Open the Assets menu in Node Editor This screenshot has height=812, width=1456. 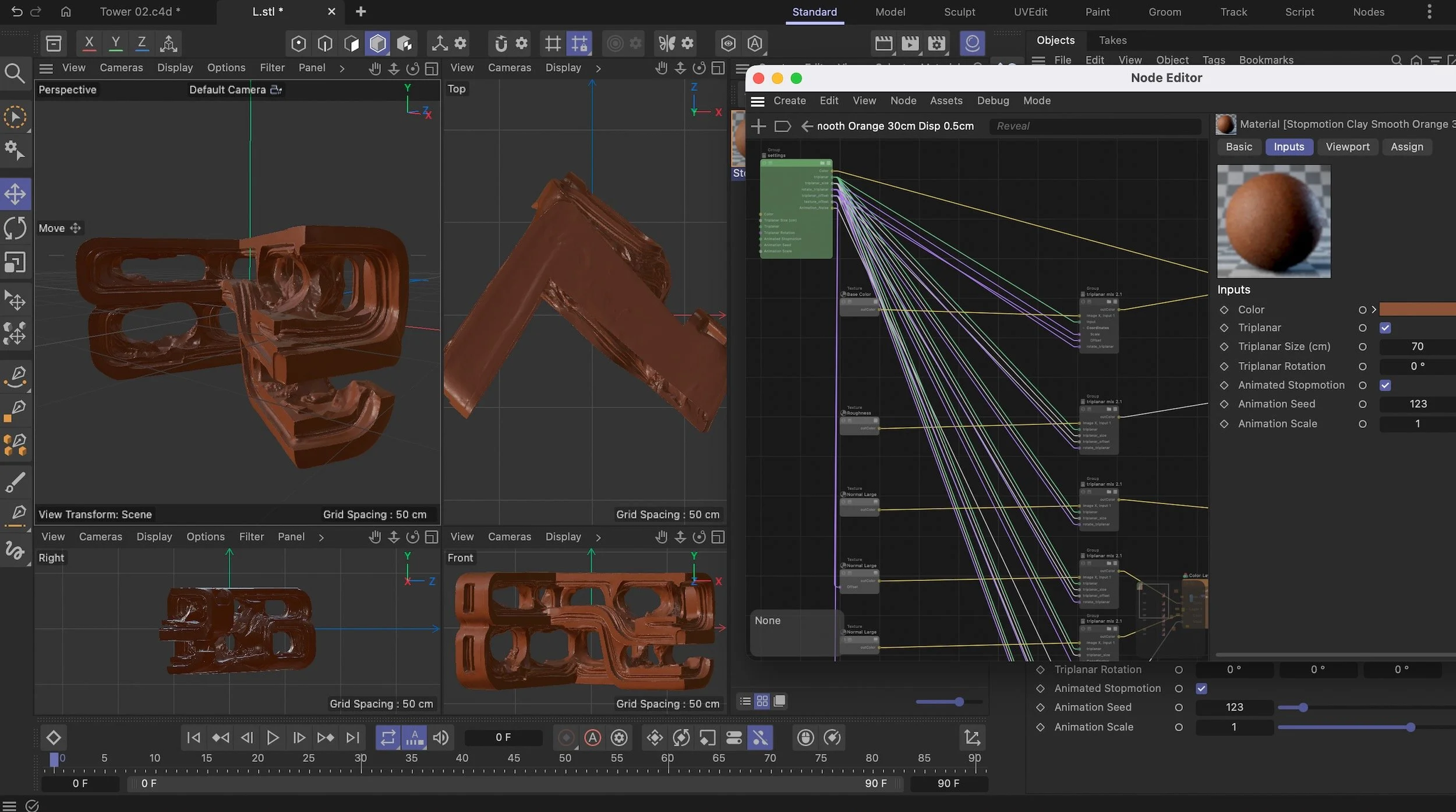(946, 101)
